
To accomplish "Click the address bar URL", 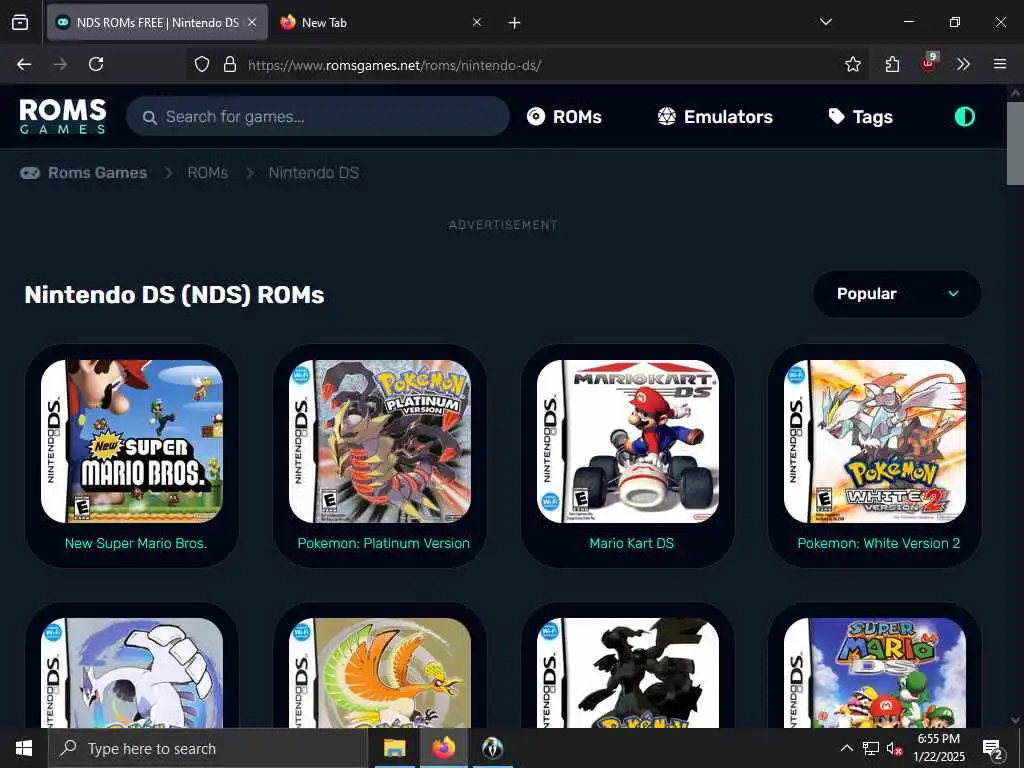I will tap(394, 65).
